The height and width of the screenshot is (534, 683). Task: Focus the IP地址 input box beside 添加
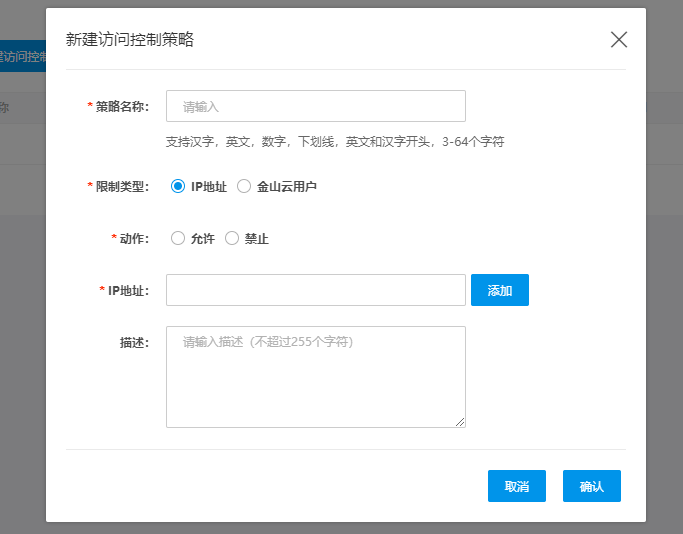pos(315,290)
